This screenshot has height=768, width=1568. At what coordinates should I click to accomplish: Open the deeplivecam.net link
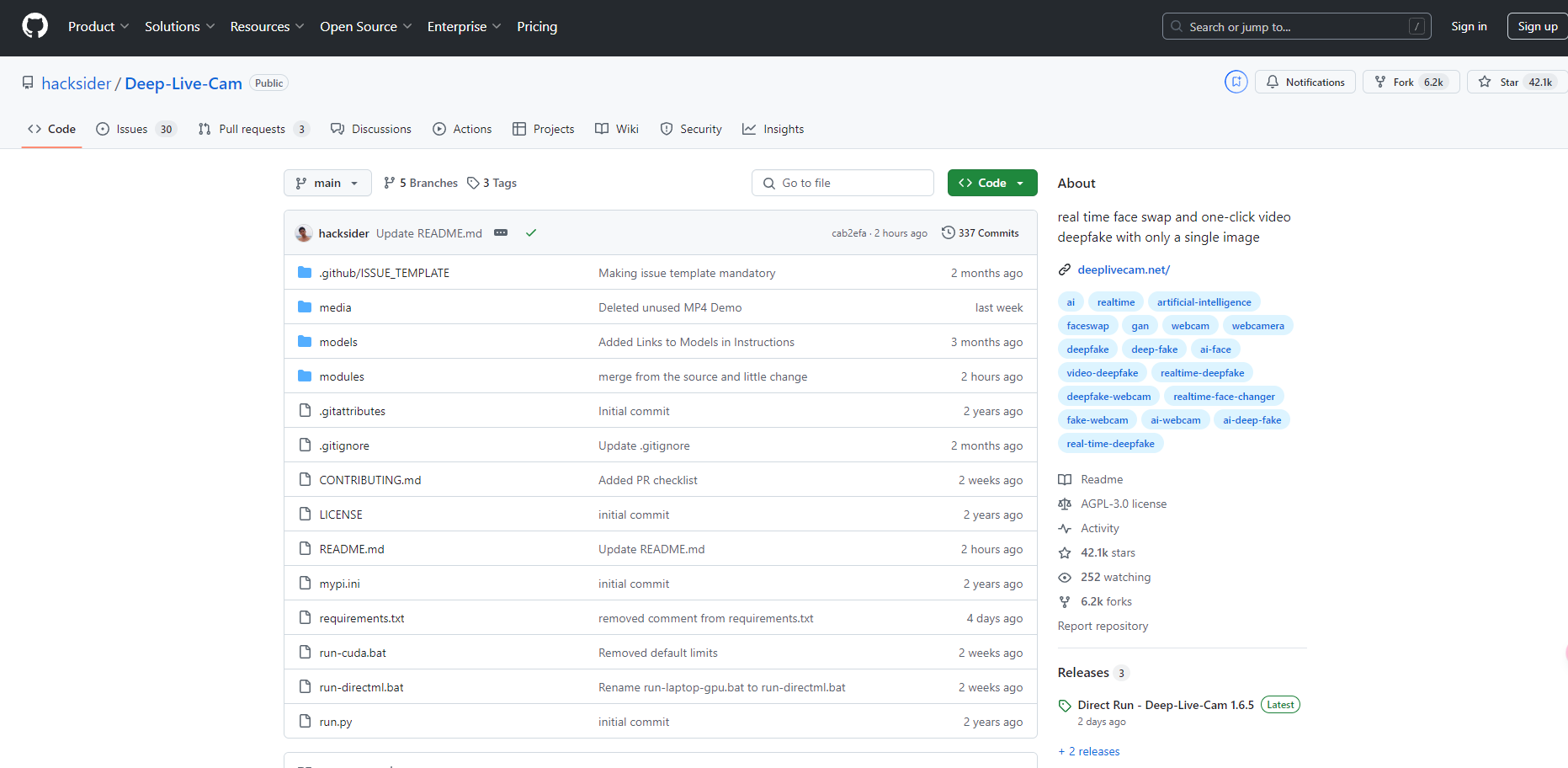pos(1123,269)
